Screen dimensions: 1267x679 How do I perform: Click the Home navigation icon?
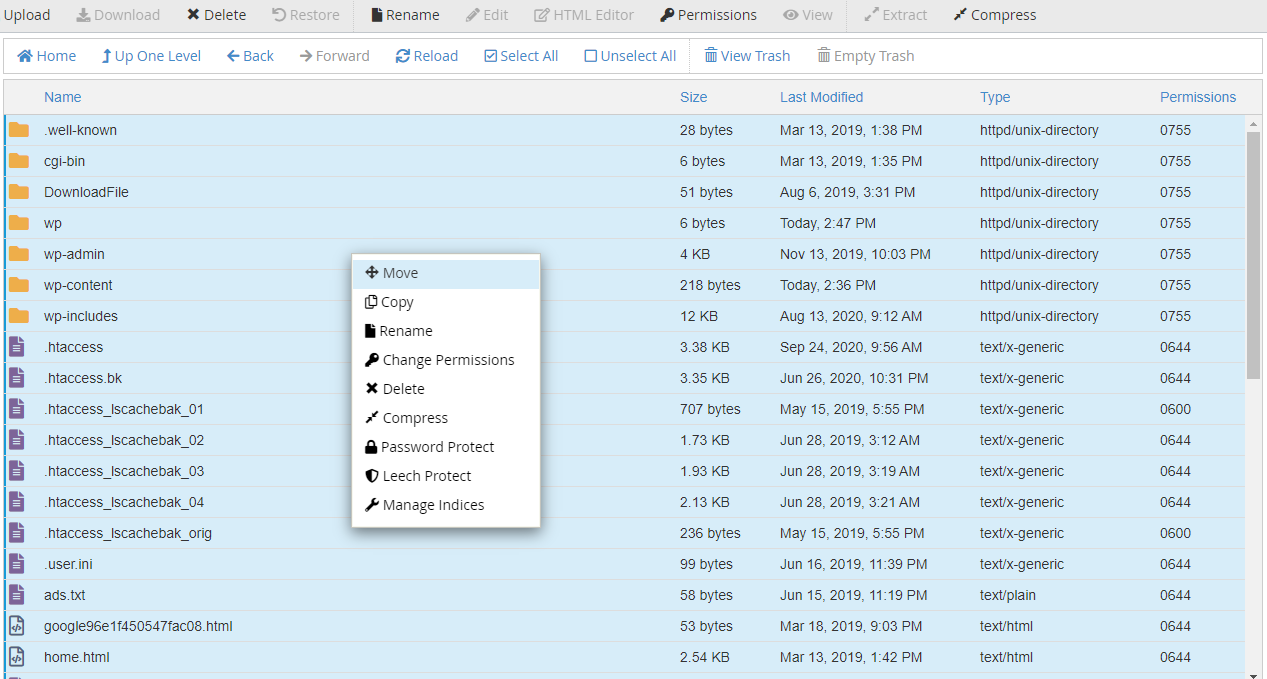point(46,55)
